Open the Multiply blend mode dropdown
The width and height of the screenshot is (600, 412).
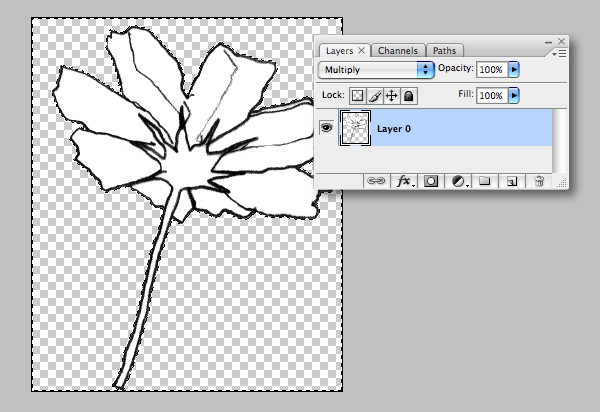[x=375, y=70]
